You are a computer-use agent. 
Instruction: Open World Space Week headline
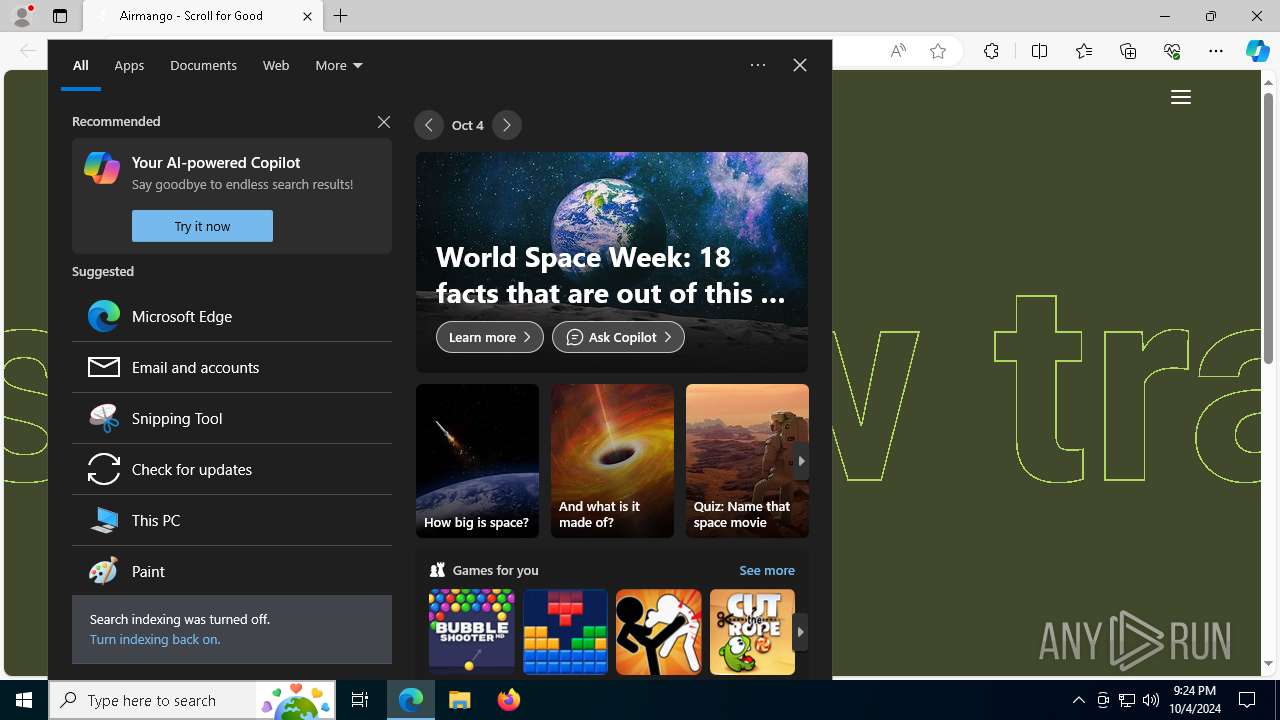610,275
